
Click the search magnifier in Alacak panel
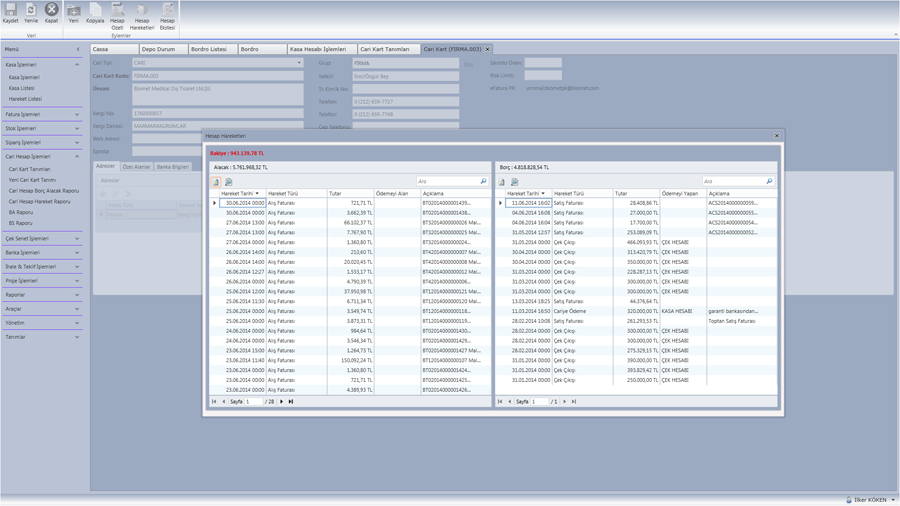tap(483, 182)
